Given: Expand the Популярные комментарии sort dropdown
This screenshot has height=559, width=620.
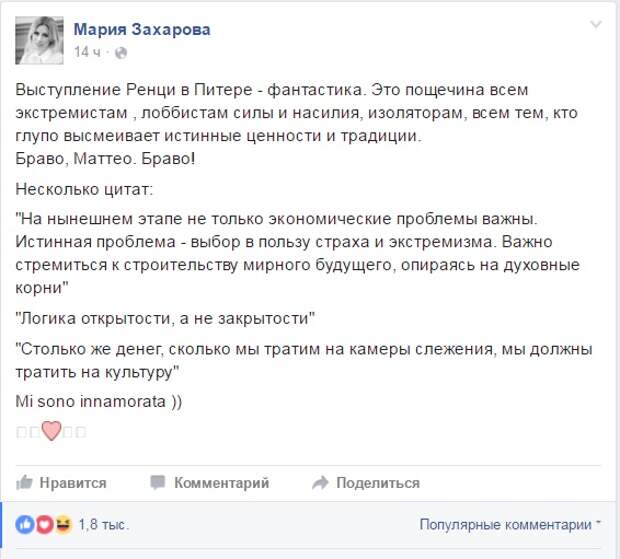Looking at the screenshot, I should (510, 525).
